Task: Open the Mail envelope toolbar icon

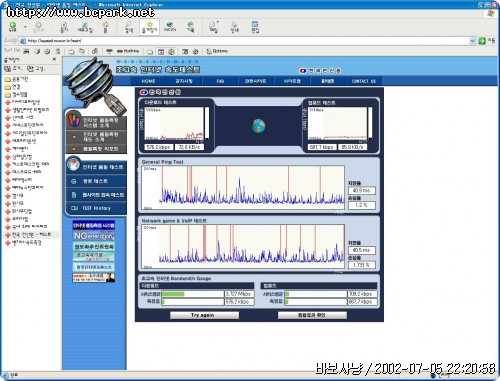Action: tap(212, 27)
